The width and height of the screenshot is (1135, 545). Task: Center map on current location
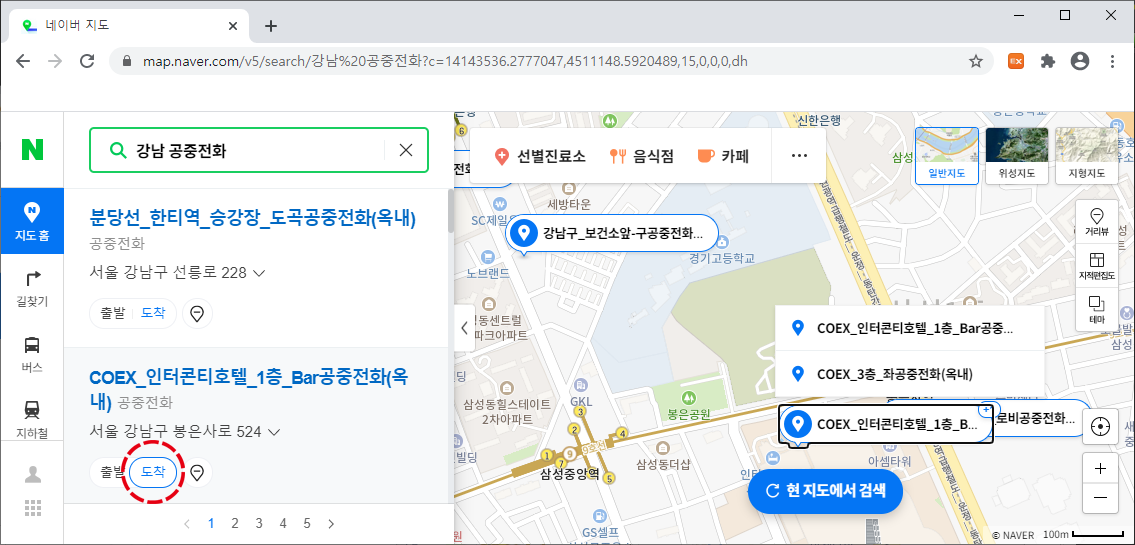(x=1100, y=426)
